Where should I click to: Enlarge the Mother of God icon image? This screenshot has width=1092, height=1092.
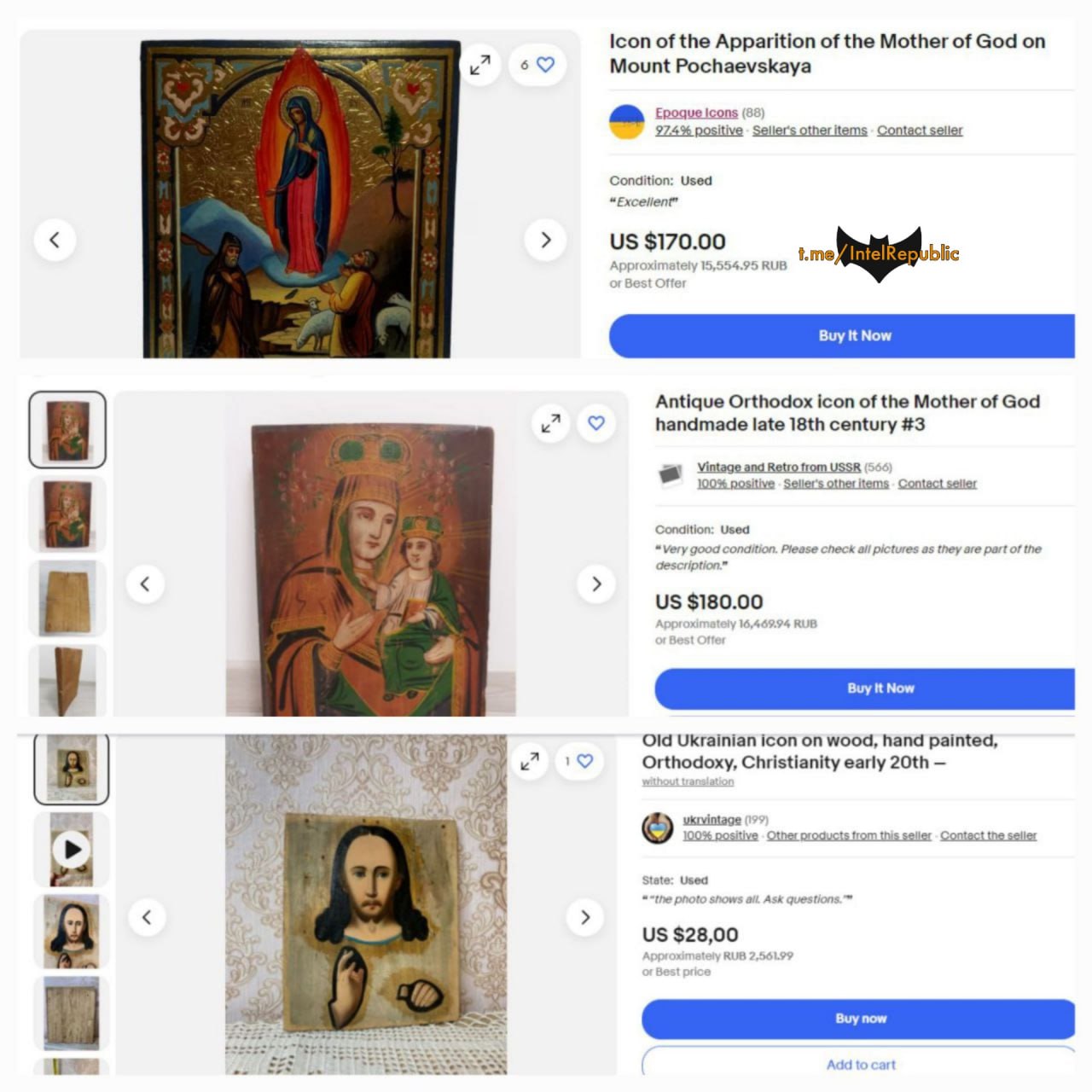[551, 422]
